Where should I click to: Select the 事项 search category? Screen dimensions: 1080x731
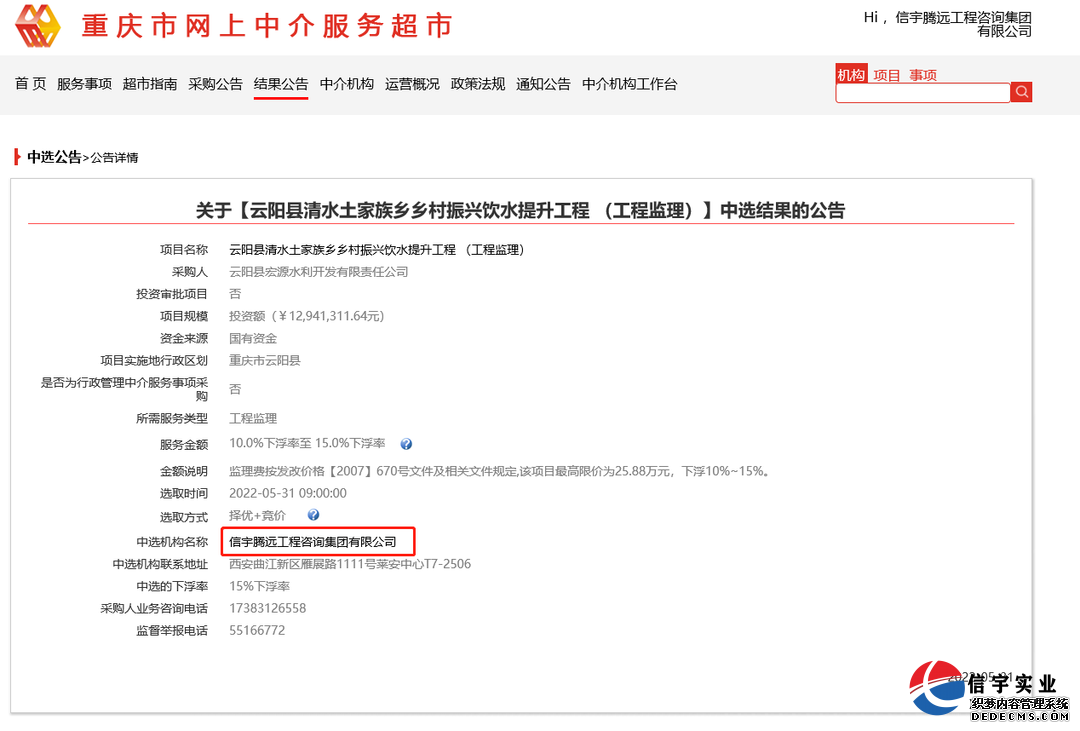924,74
